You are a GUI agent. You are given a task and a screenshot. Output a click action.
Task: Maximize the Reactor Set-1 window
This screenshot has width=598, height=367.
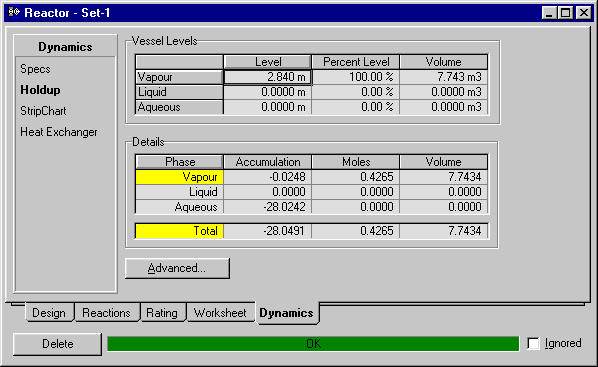point(565,13)
